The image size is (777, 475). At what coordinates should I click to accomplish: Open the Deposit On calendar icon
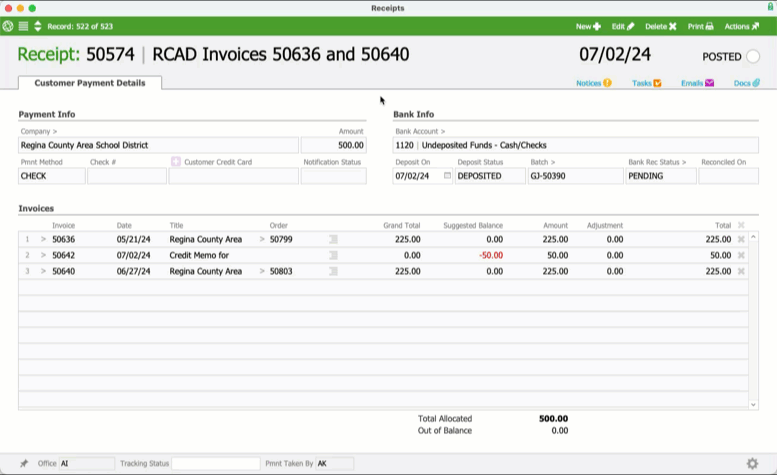(447, 175)
